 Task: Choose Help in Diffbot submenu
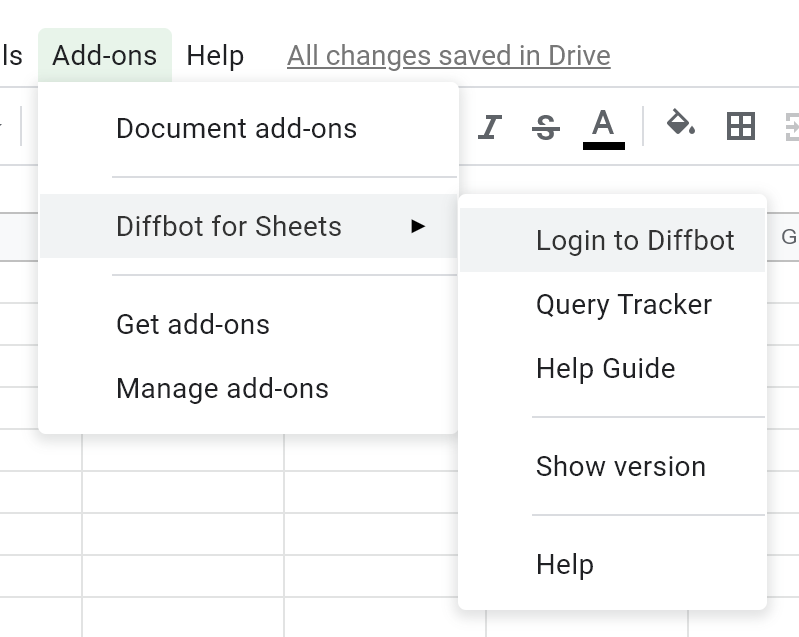pos(612,565)
